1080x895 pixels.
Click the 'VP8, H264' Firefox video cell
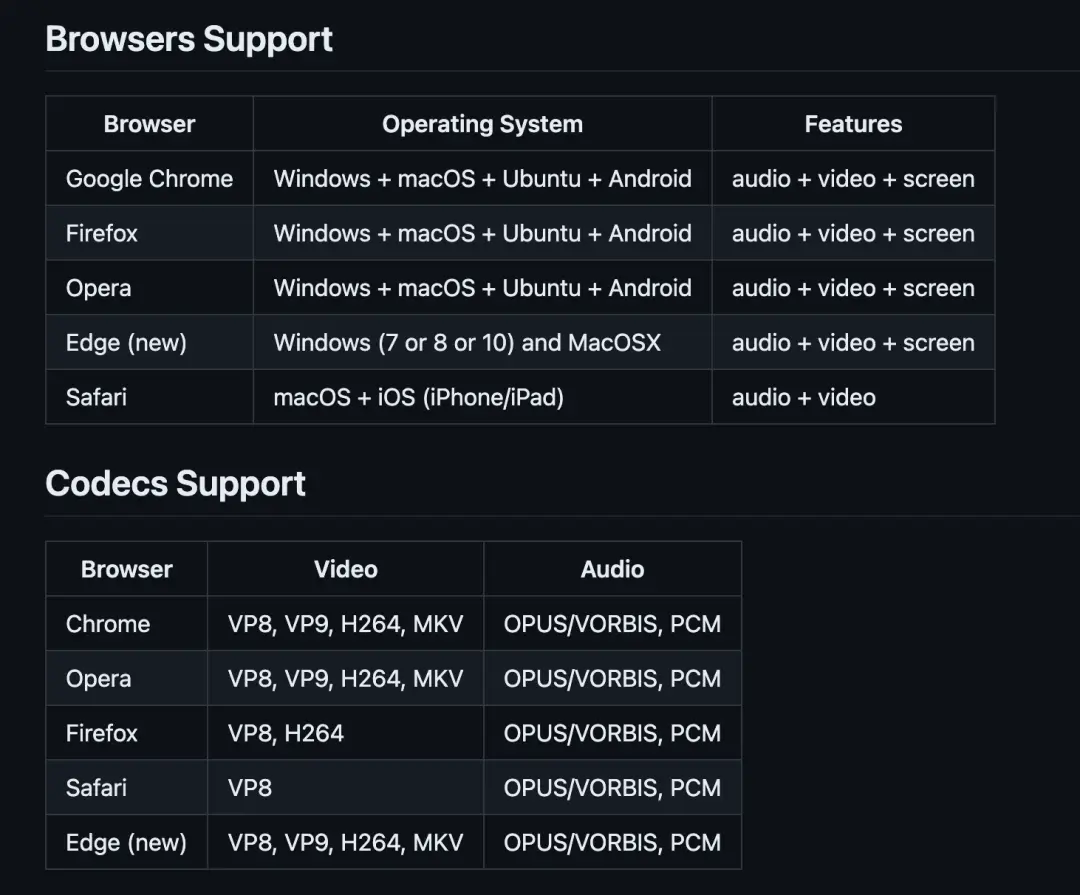(x=286, y=733)
